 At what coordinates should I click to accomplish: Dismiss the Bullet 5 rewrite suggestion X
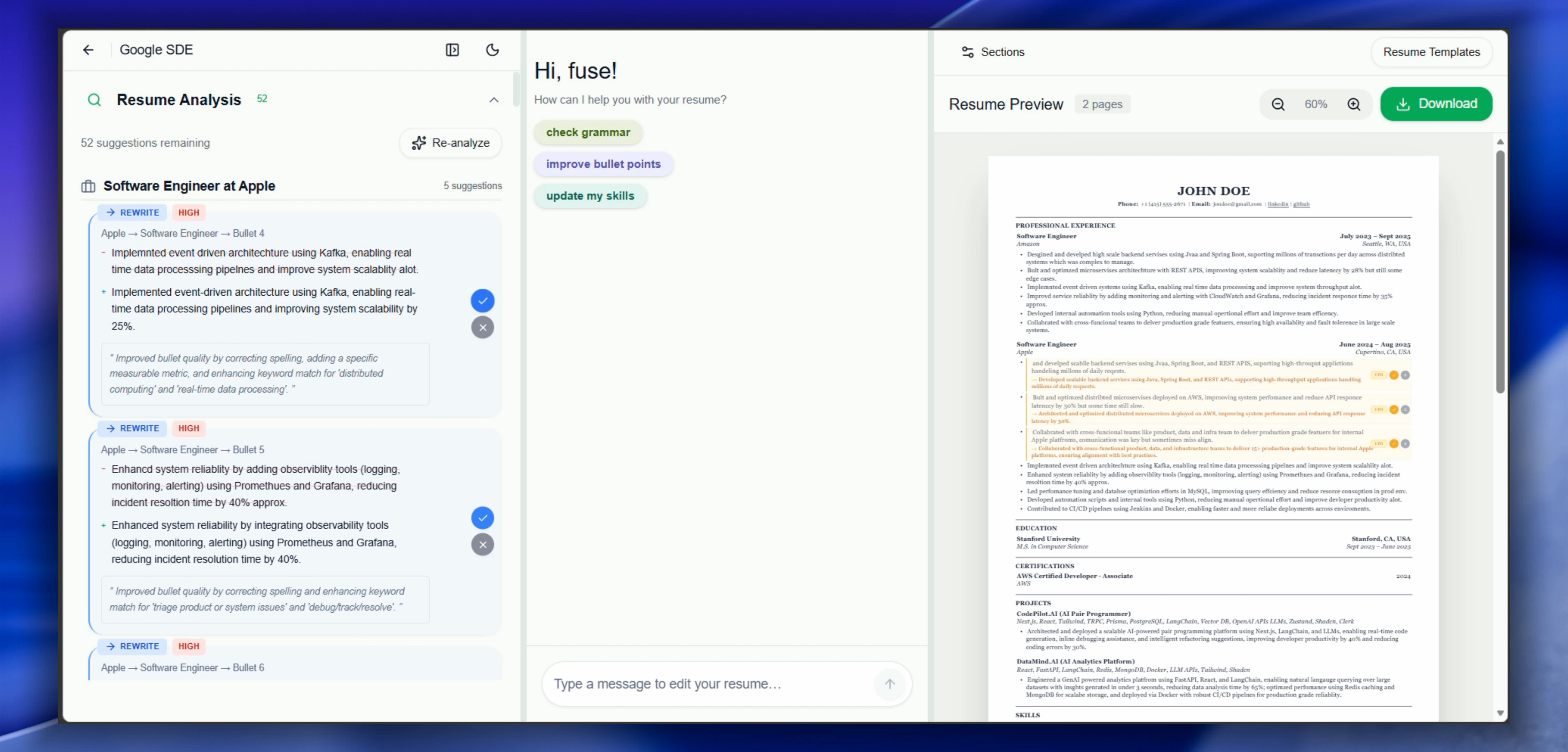(x=482, y=545)
